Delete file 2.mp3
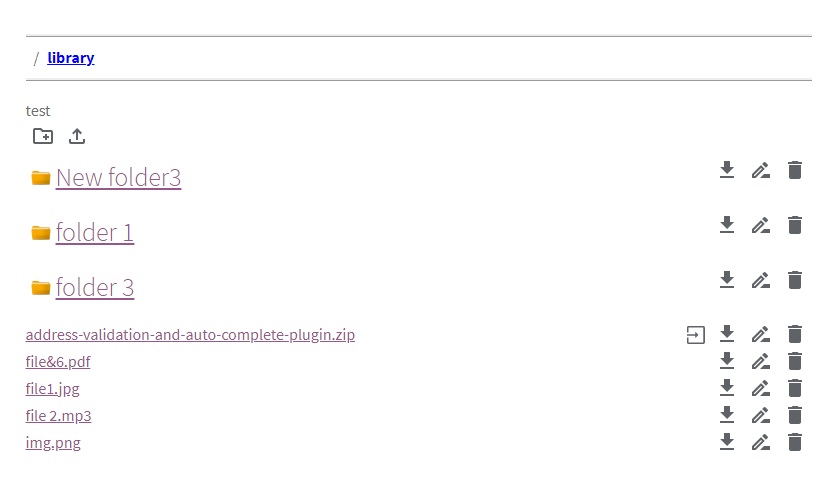The image size is (838, 491). (795, 415)
